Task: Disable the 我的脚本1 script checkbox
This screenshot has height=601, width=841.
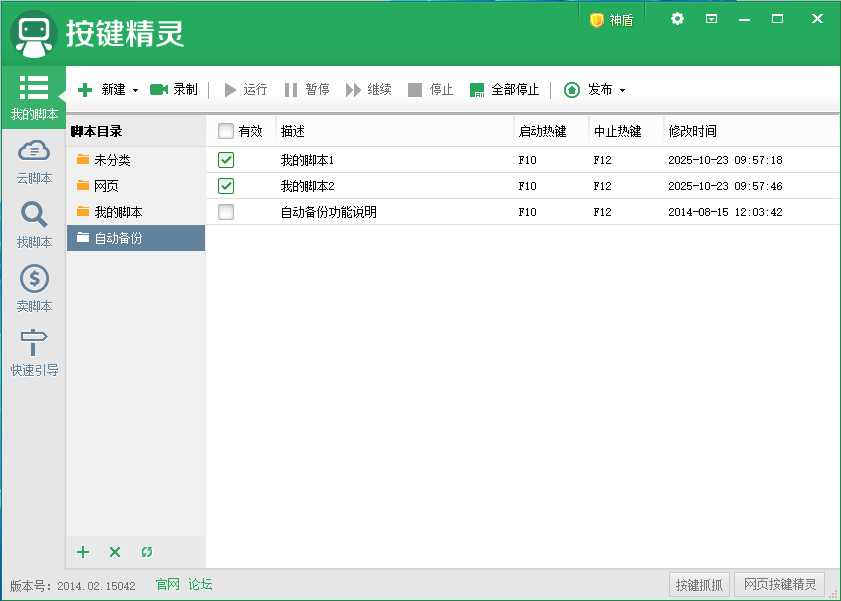Action: [x=226, y=159]
